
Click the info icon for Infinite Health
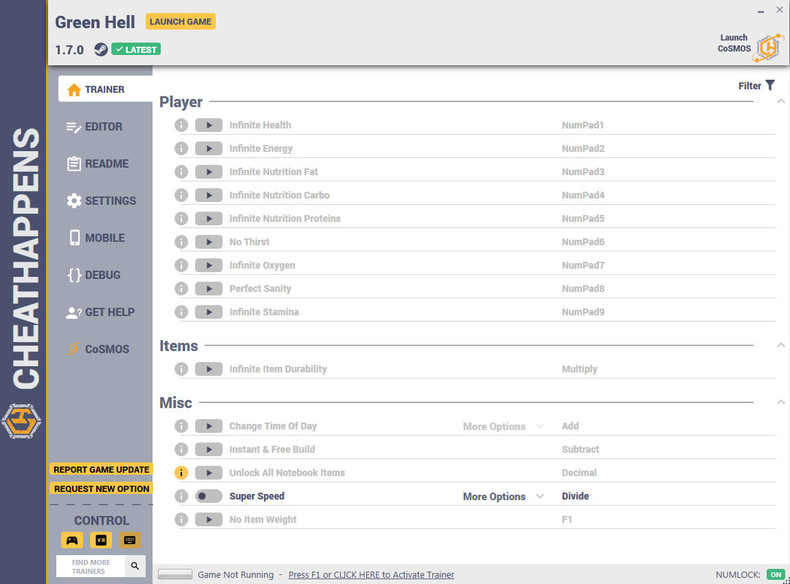tap(181, 125)
